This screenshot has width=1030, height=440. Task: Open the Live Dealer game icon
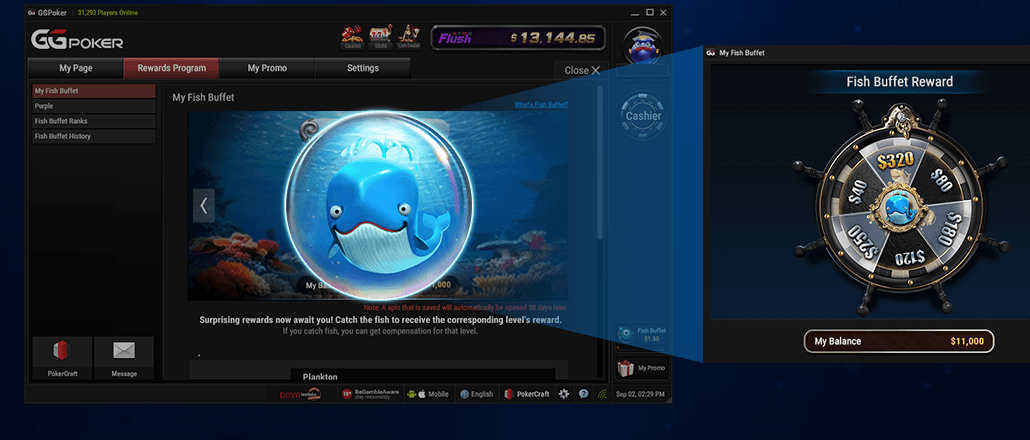[410, 37]
